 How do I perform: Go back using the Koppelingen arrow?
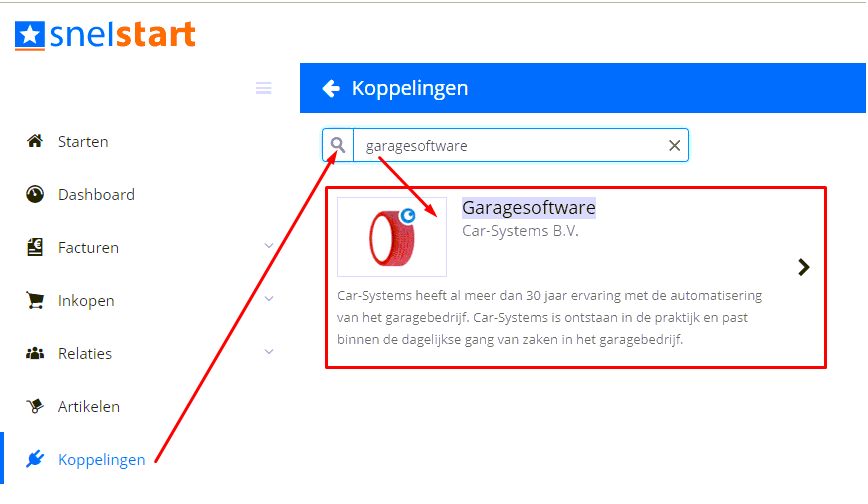click(331, 88)
